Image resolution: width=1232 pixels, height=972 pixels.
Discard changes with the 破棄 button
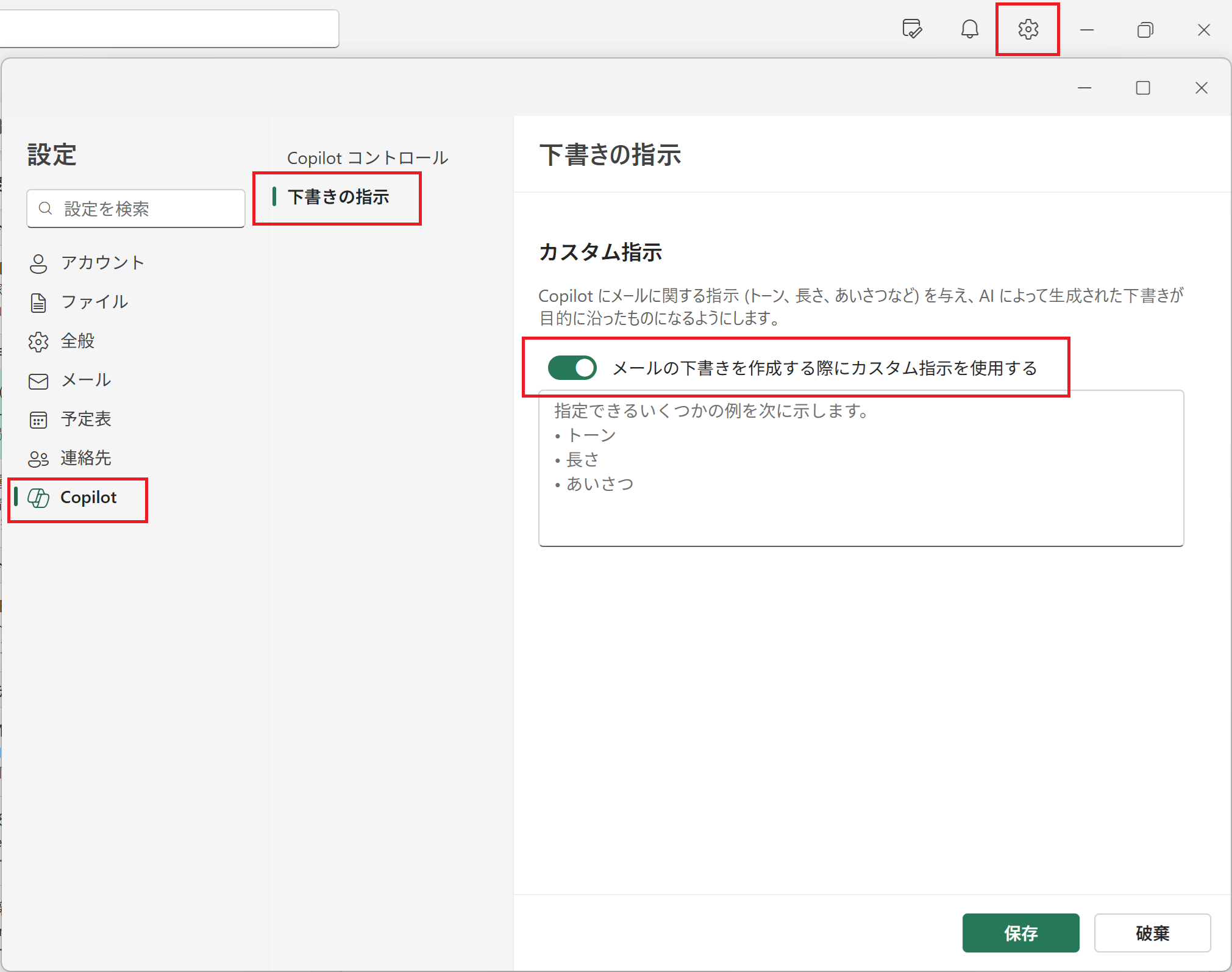pos(1152,932)
